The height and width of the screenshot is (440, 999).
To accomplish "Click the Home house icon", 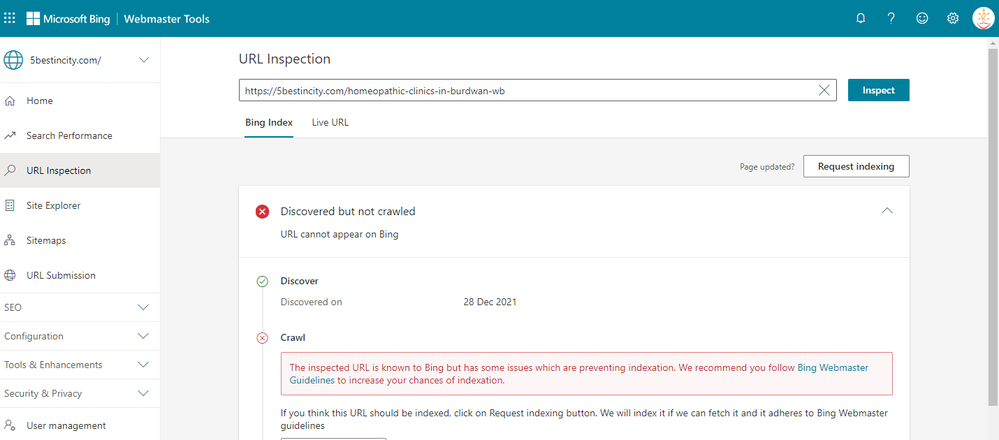I will point(10,101).
